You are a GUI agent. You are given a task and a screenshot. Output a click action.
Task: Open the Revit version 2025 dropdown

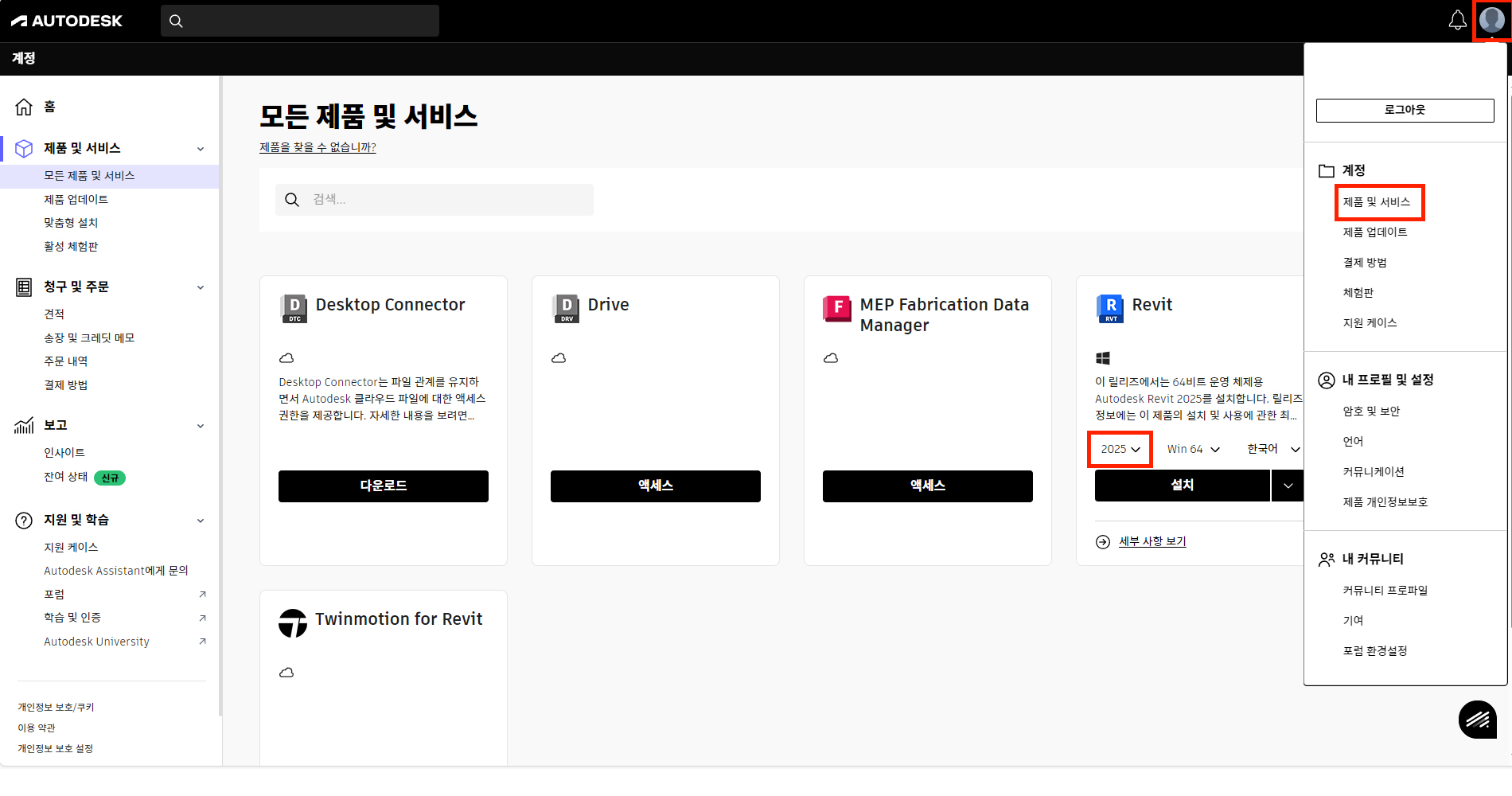pyautogui.click(x=1120, y=449)
